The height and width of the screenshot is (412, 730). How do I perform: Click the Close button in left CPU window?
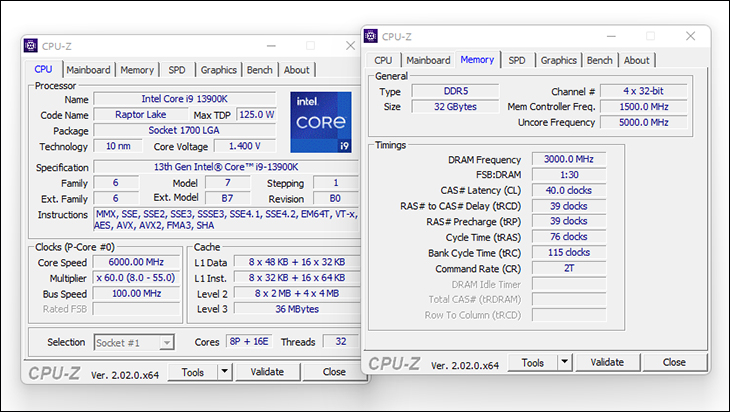click(x=334, y=372)
